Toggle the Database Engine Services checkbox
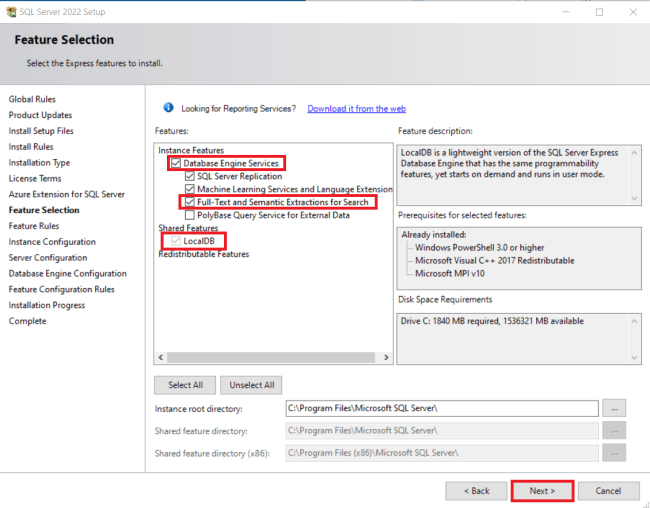The width and height of the screenshot is (650, 508). click(176, 163)
